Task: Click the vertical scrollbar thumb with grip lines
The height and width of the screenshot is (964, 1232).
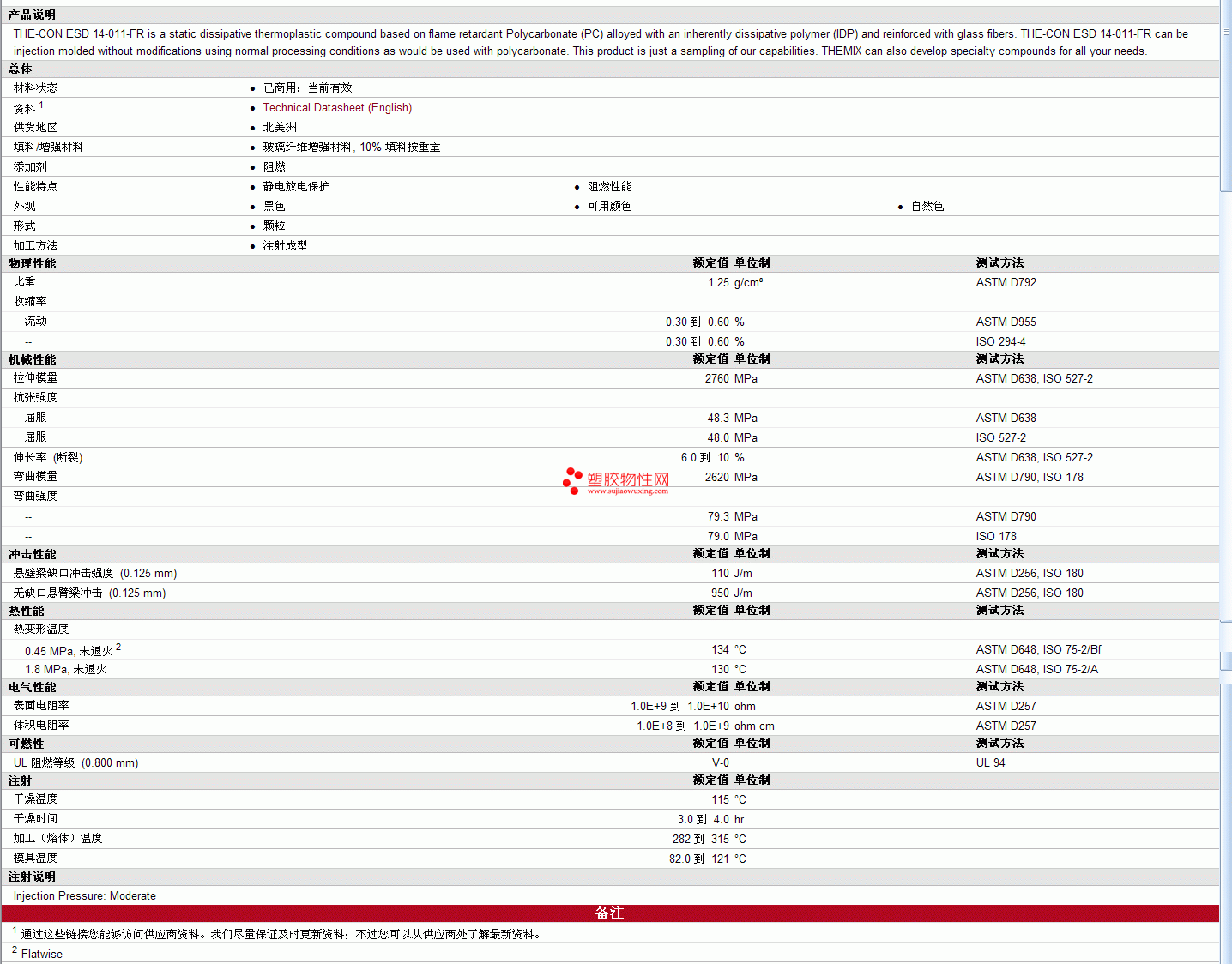Action: click(1226, 96)
